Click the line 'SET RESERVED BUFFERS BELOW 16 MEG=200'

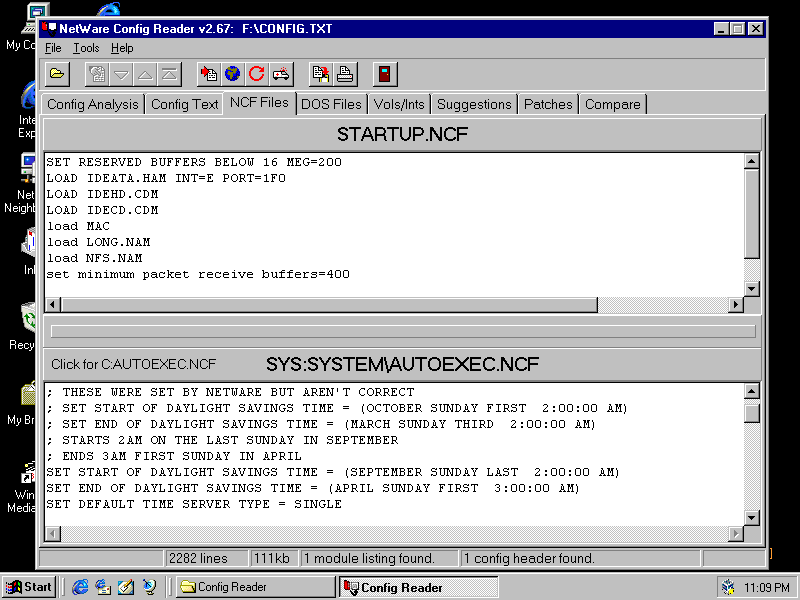coord(194,162)
